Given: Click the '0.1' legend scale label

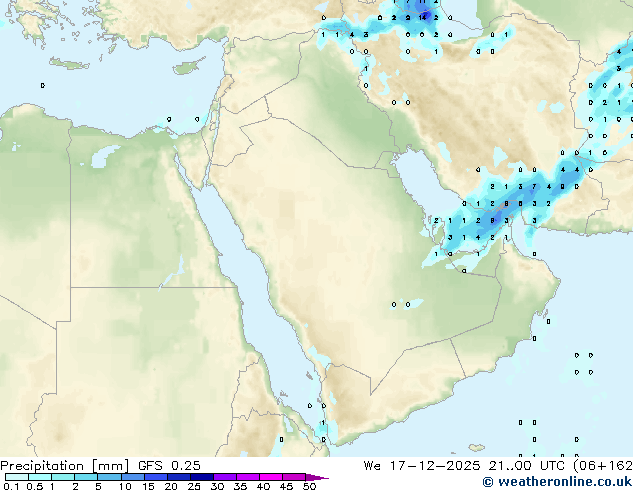Looking at the screenshot, I should 11,486.
